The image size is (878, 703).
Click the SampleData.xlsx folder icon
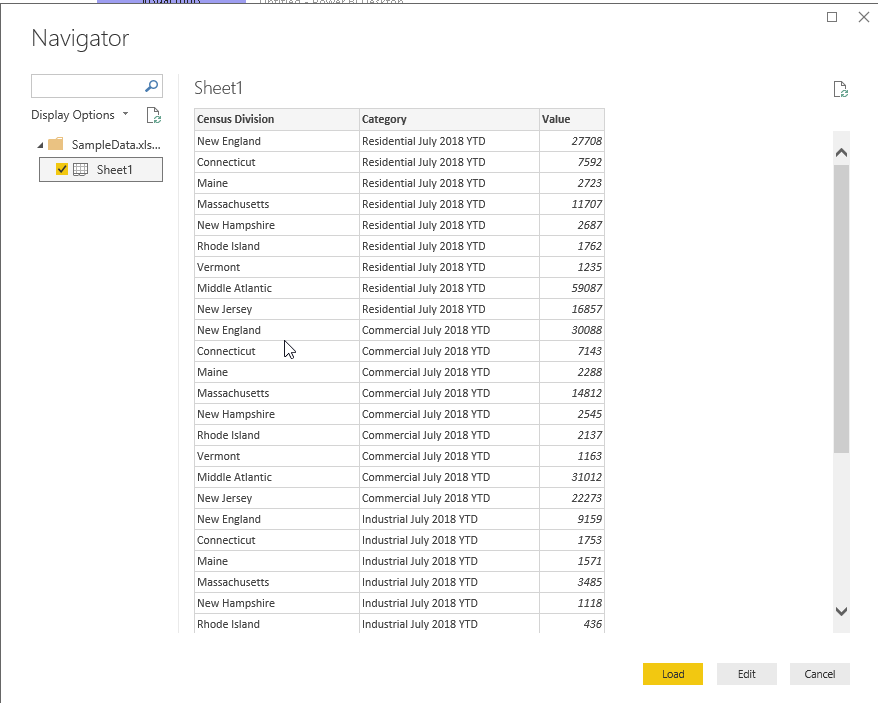(x=56, y=144)
